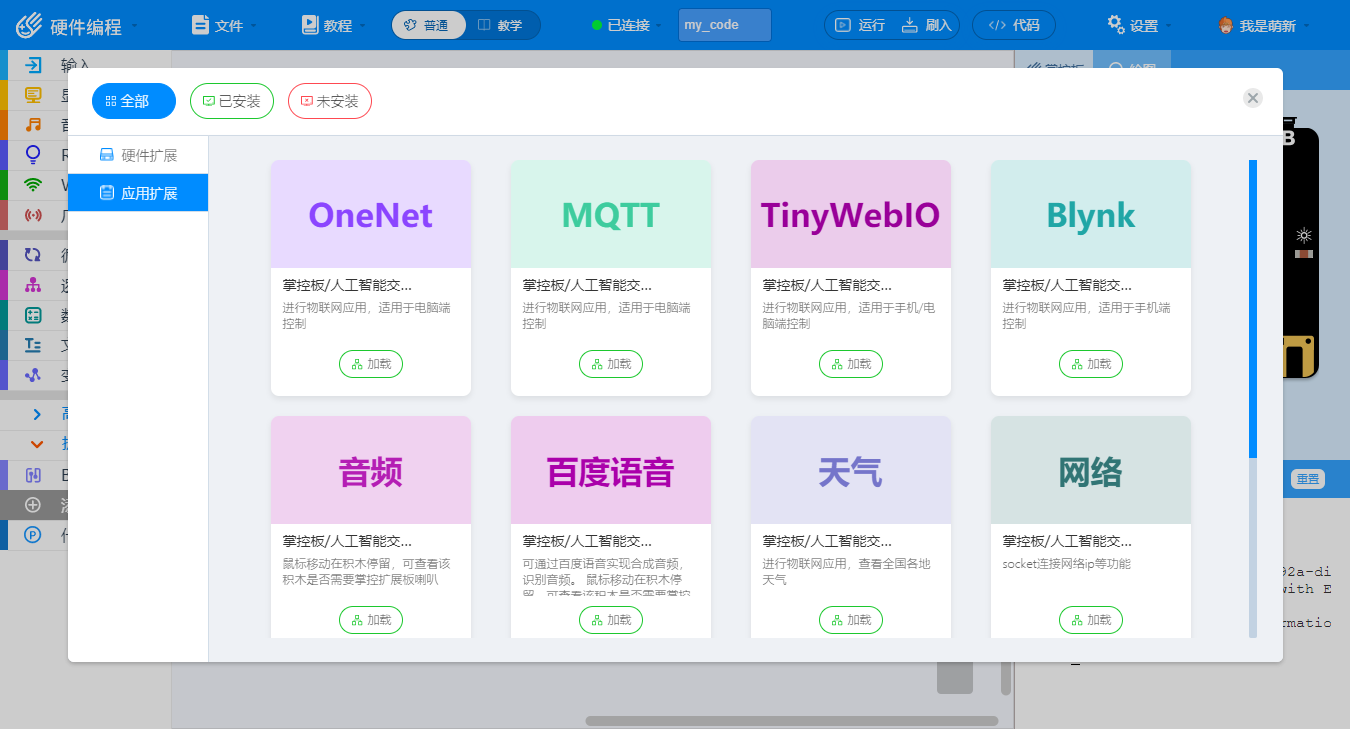Screen dimensions: 1350x729
Task: Click the settings gear icon
Action: (x=1116, y=25)
